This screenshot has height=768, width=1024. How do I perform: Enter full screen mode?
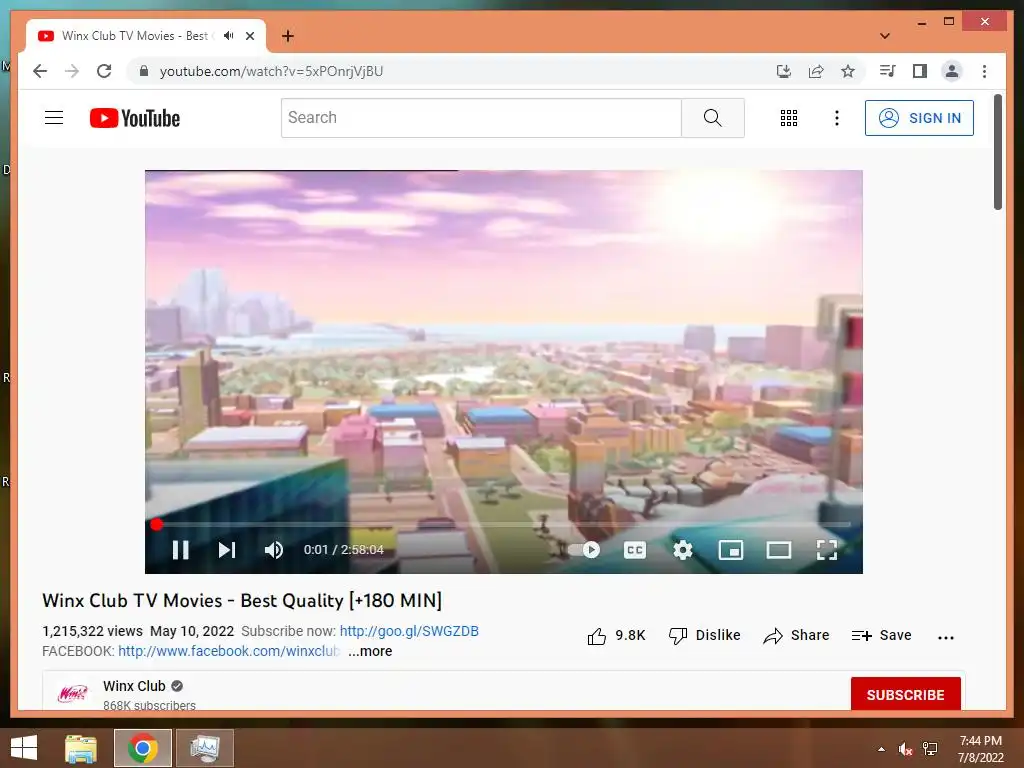(827, 550)
